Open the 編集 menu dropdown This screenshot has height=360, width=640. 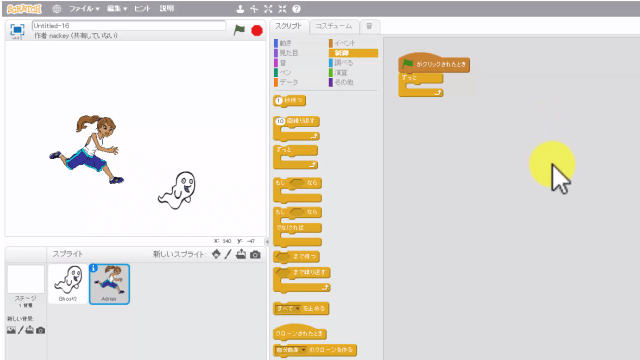117,9
